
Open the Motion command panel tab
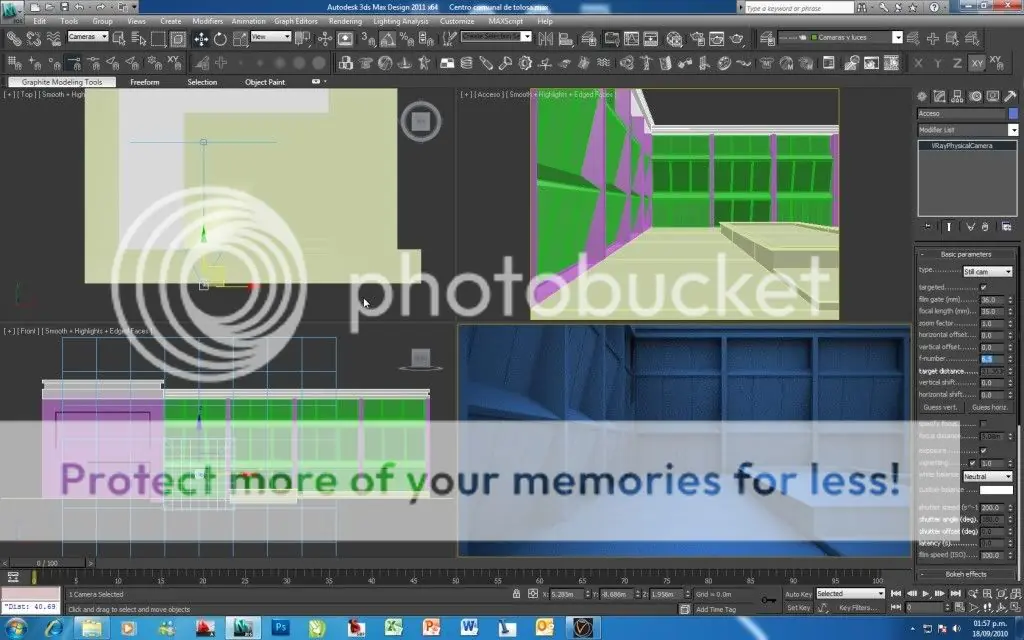pos(975,96)
